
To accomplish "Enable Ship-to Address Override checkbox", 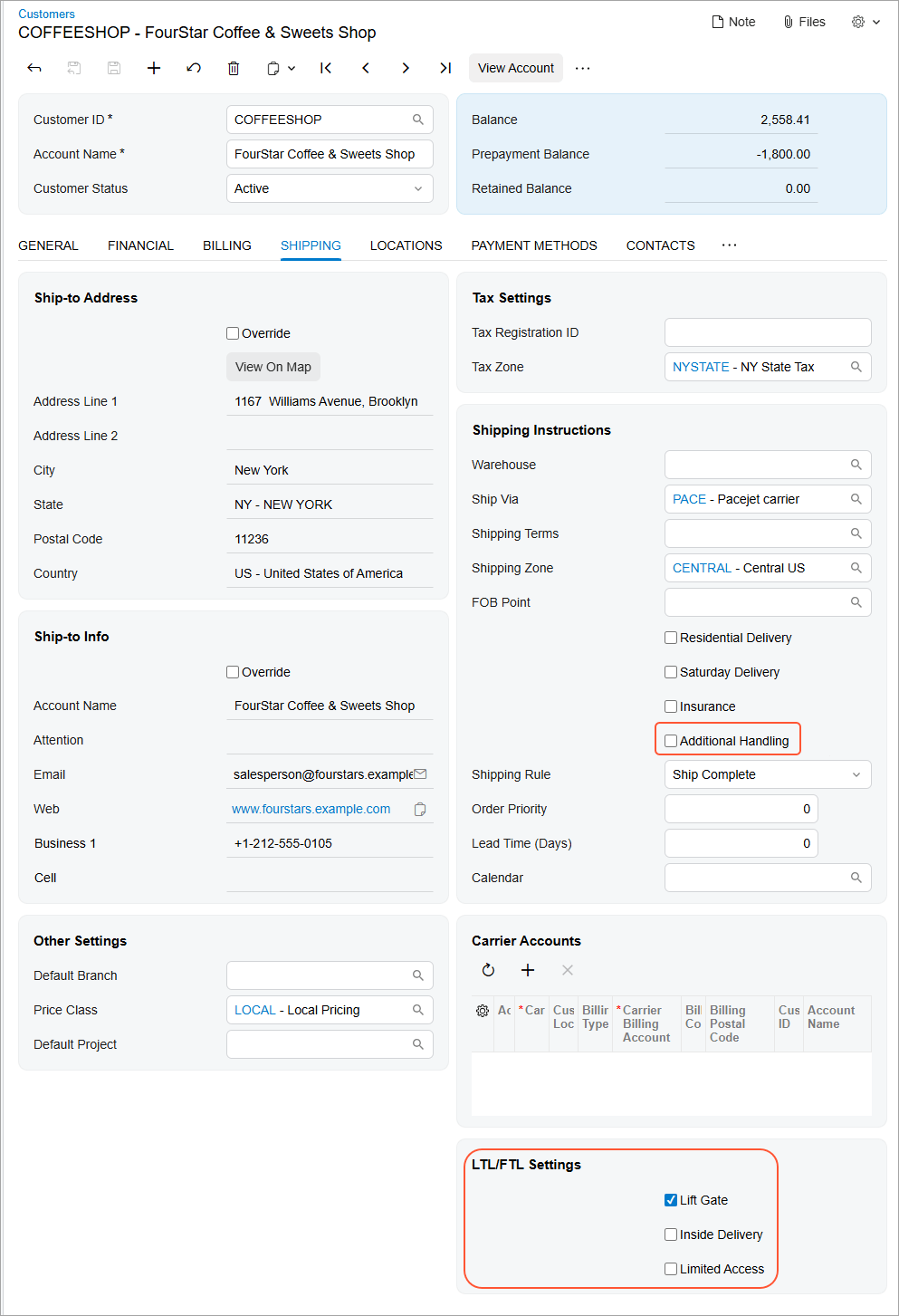I will 233,333.
